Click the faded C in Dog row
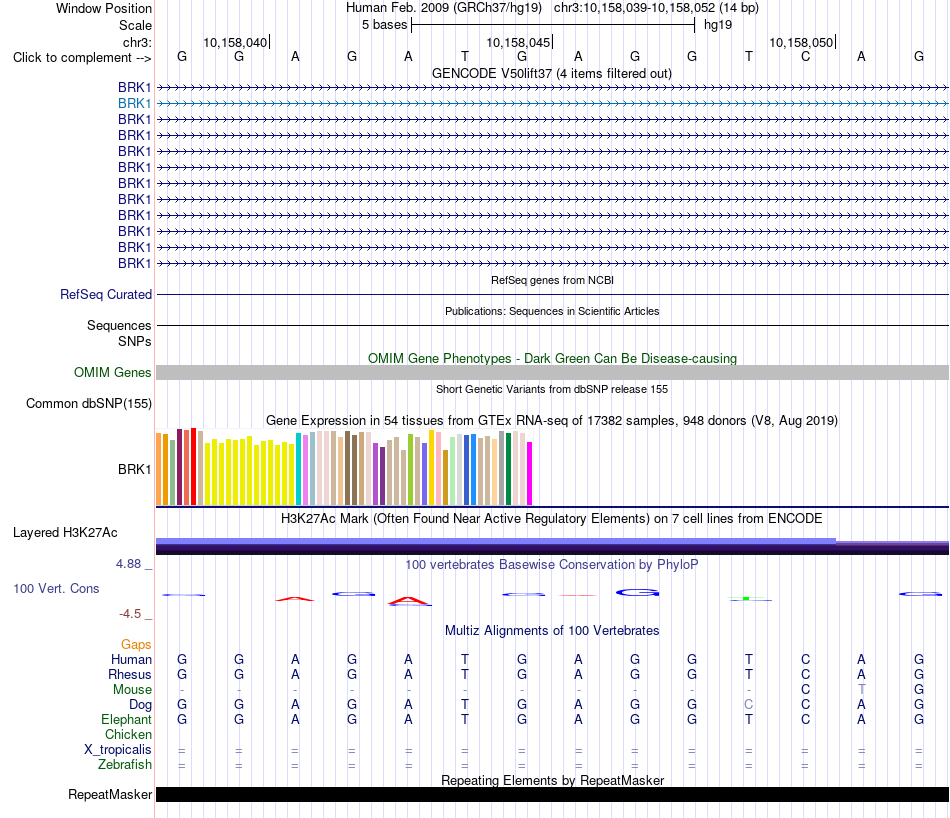950x818 pixels. 749,705
